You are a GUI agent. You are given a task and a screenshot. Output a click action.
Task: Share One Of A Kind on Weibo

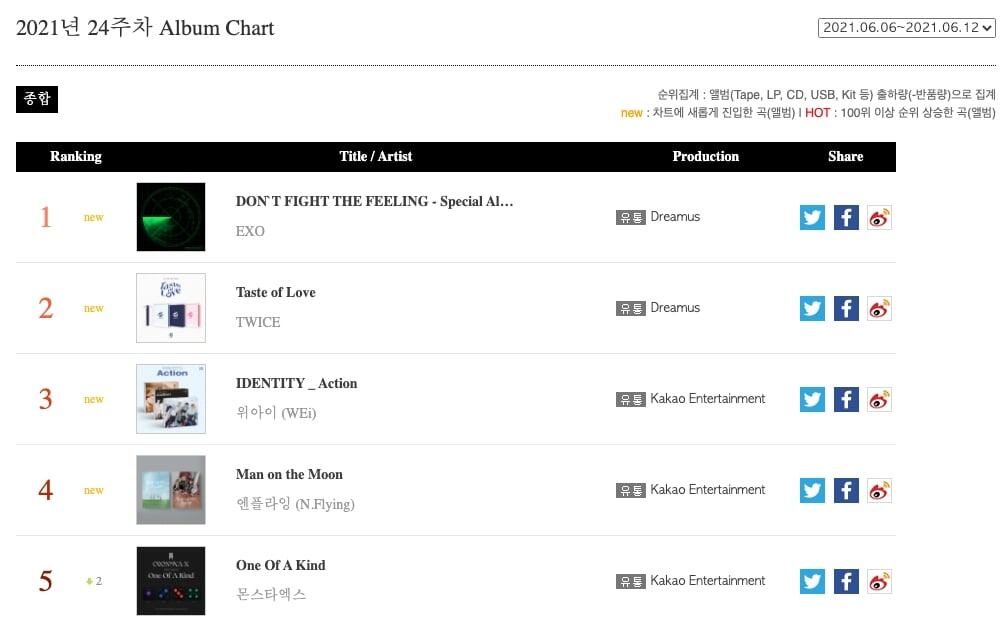coord(879,581)
